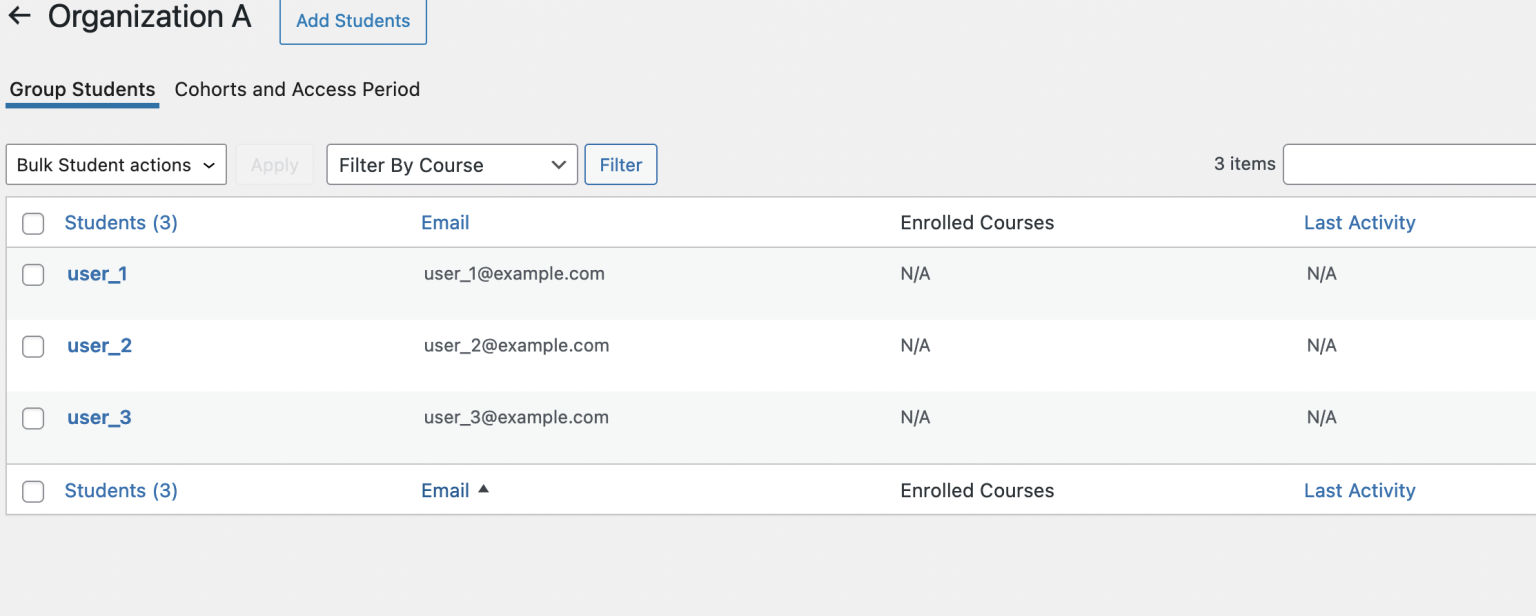Check the select-all checkbox in the footer row
This screenshot has height=616, width=1536.
coord(33,490)
